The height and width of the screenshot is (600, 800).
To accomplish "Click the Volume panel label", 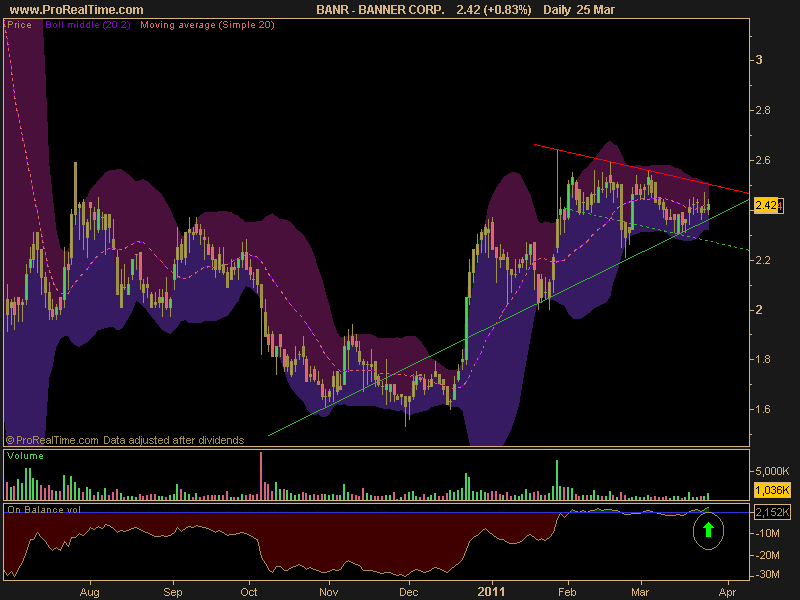I will (x=25, y=456).
